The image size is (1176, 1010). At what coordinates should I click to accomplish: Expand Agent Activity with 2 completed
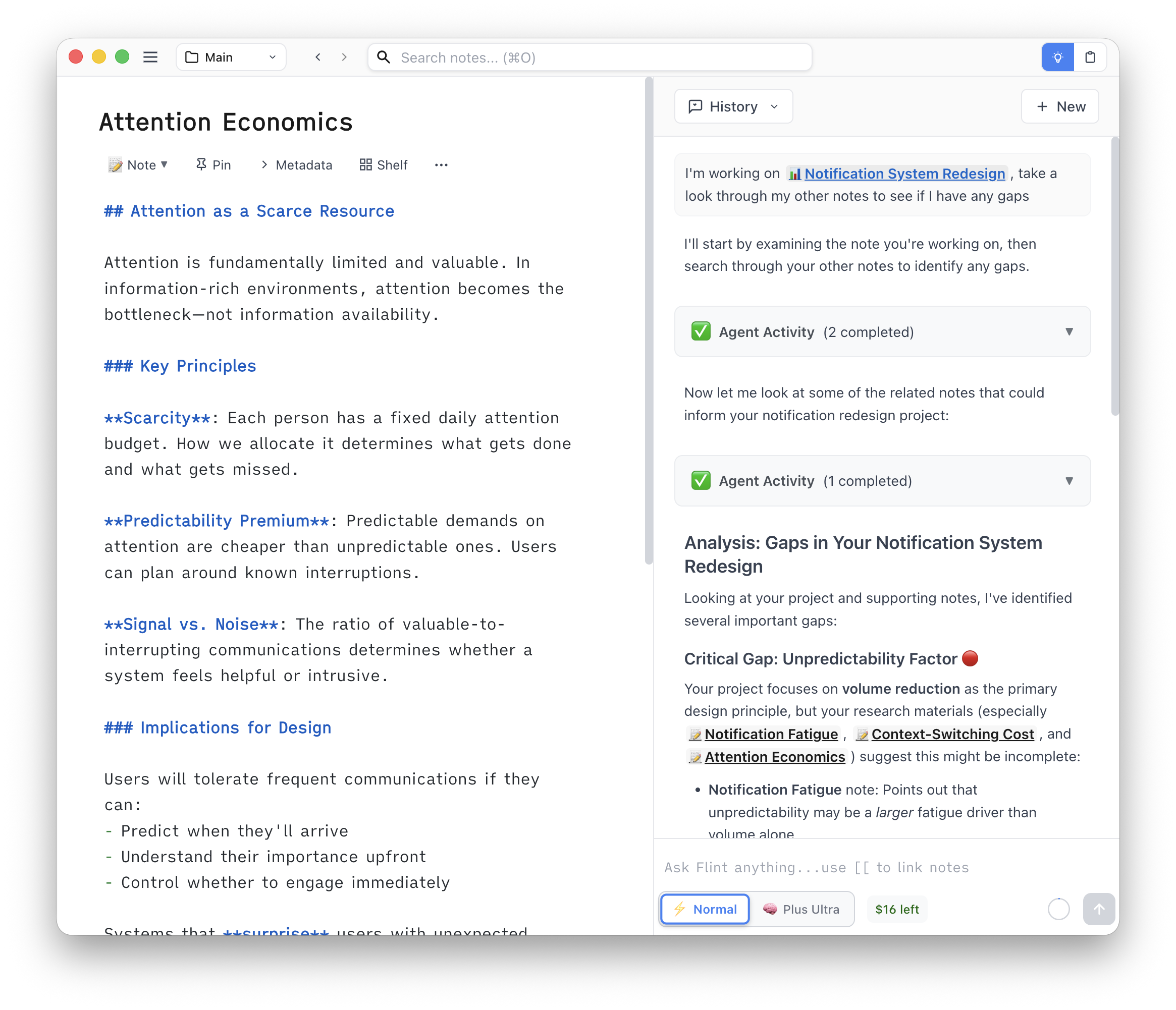(x=882, y=332)
